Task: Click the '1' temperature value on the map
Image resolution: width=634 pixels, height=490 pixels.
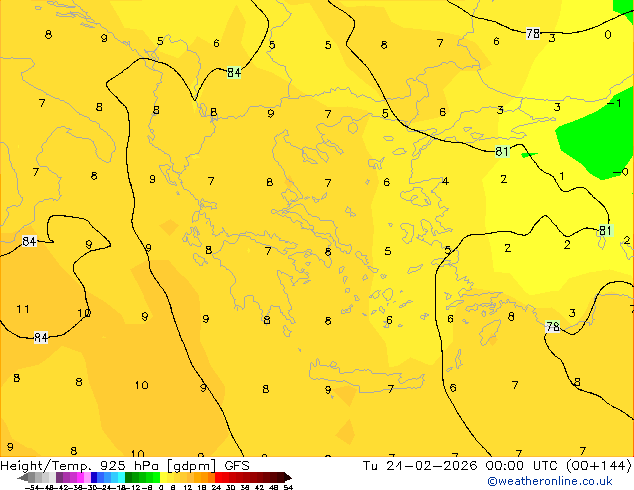Action: click(x=562, y=176)
